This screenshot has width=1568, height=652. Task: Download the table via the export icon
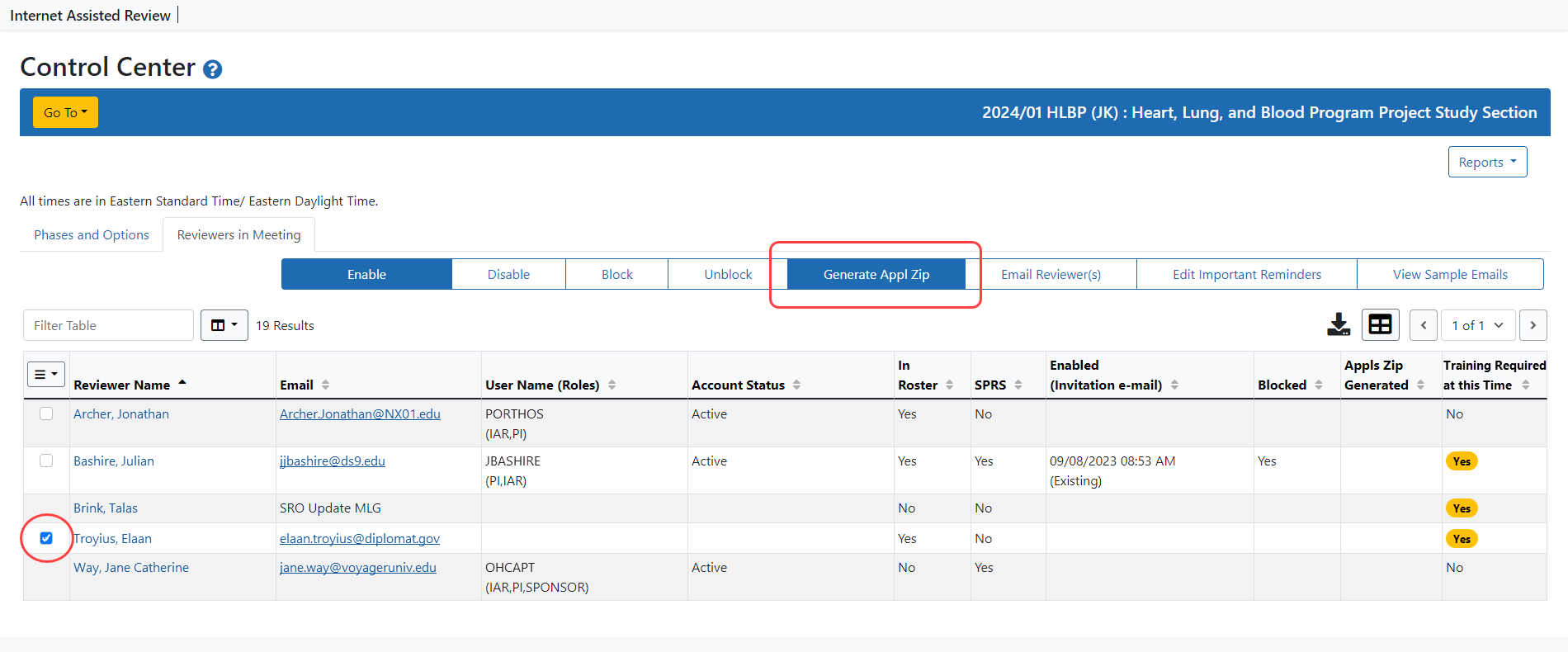(1339, 325)
